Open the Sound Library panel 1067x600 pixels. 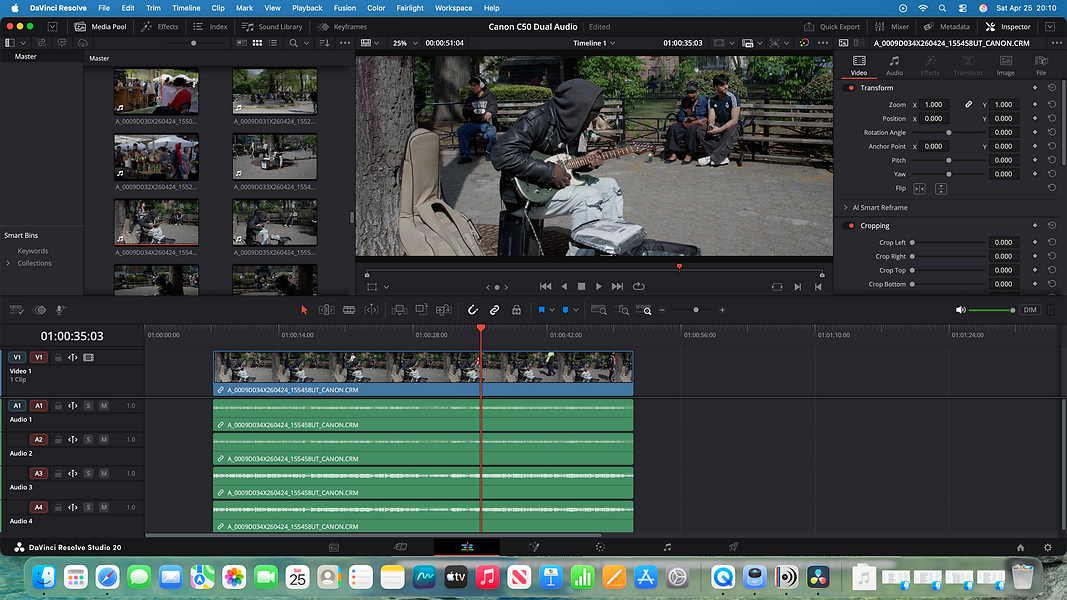pyautogui.click(x=272, y=27)
